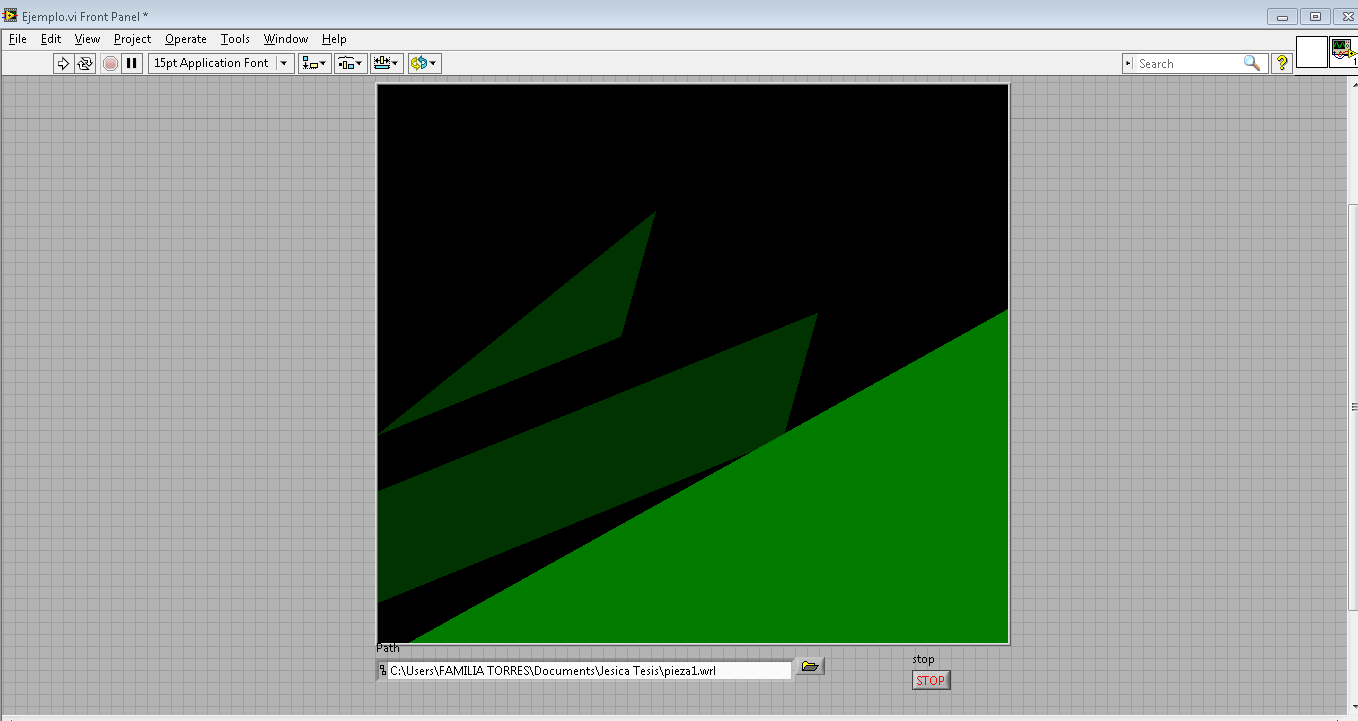Open the Distribute Objects dropdown

click(x=349, y=62)
